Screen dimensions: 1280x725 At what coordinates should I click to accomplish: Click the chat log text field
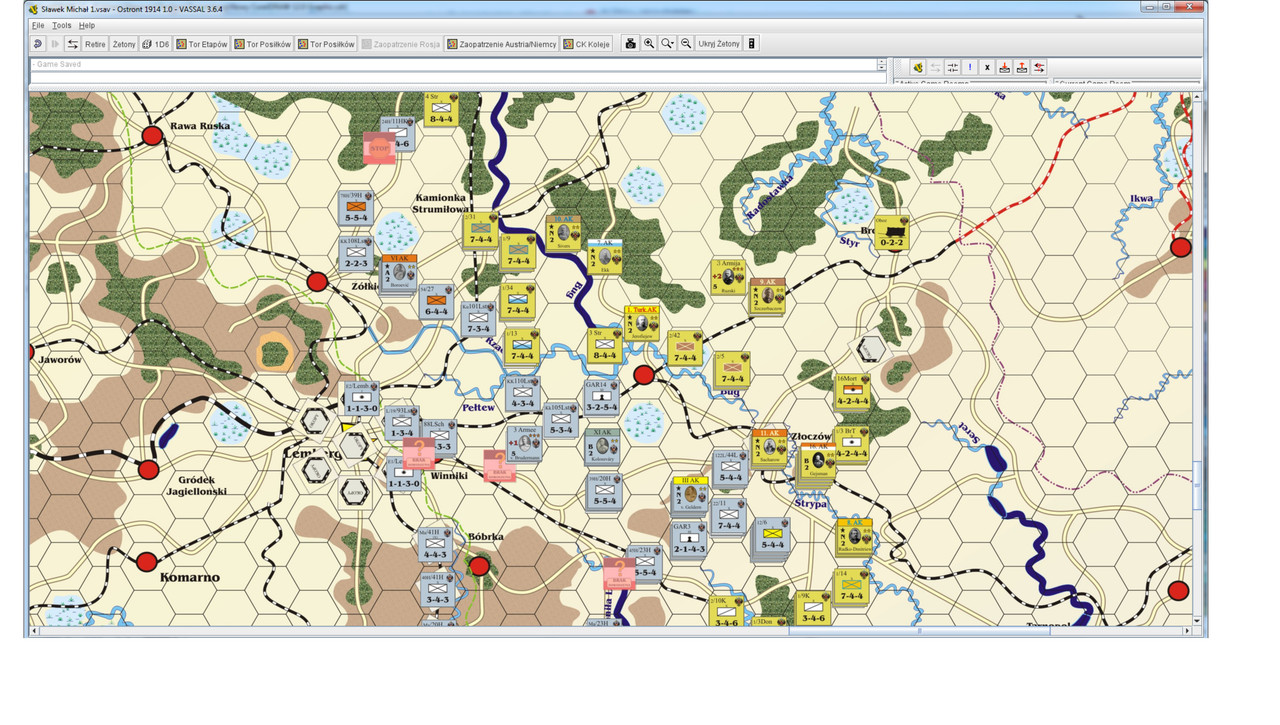pyautogui.click(x=453, y=64)
